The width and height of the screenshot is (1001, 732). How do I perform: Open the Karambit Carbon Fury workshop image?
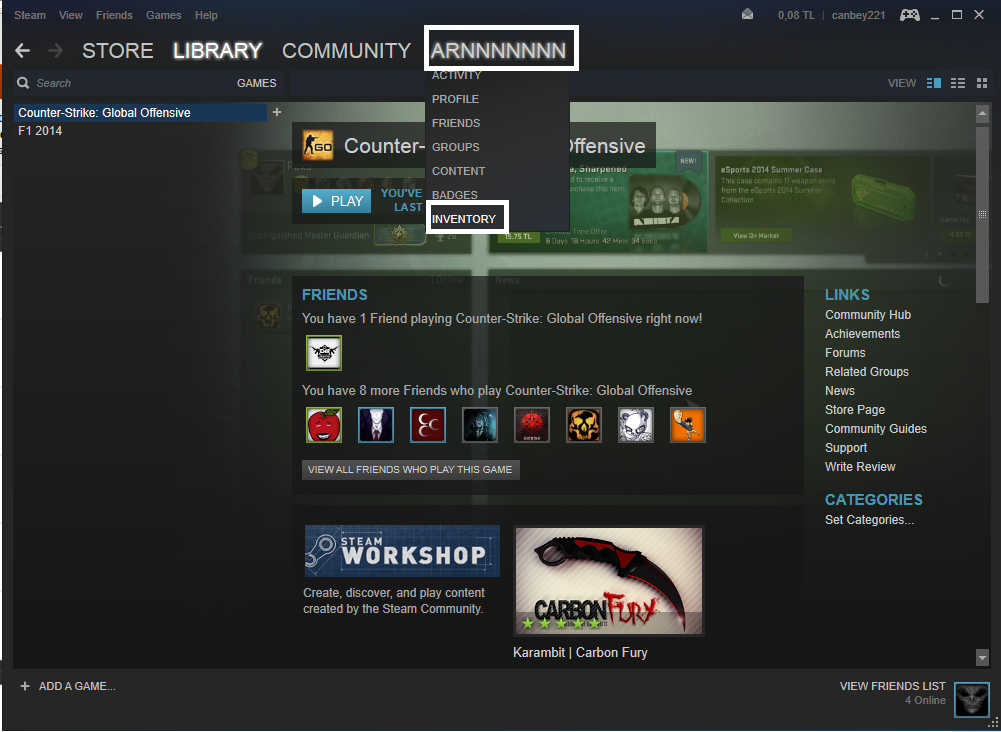(x=609, y=581)
